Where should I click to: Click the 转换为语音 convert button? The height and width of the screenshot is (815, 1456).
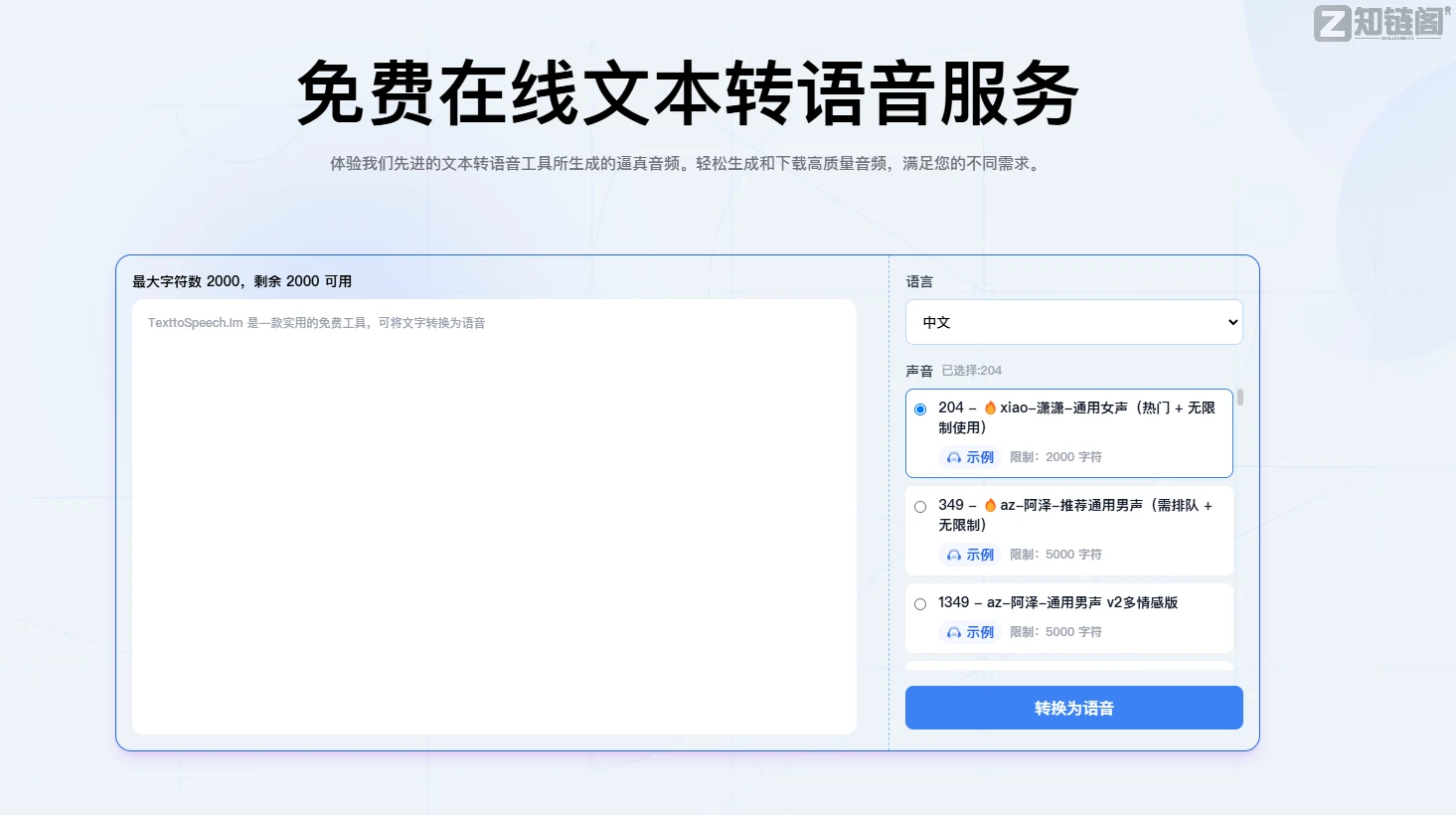(1073, 708)
